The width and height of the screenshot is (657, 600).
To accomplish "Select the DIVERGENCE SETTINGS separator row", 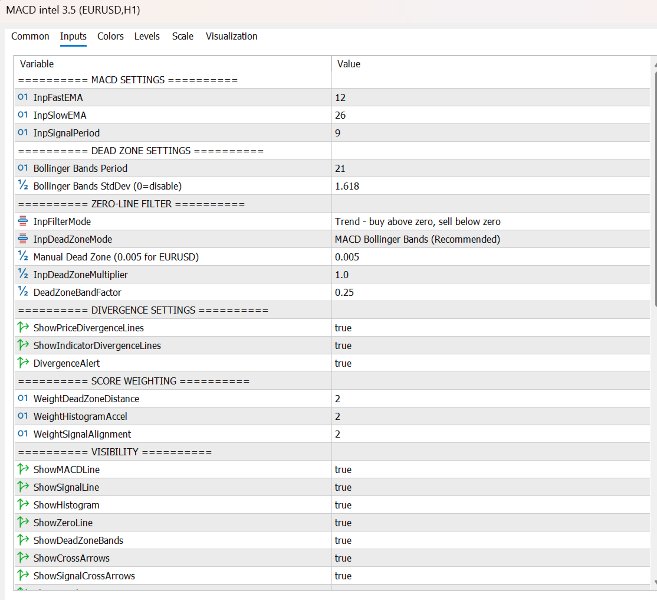I will pos(332,310).
